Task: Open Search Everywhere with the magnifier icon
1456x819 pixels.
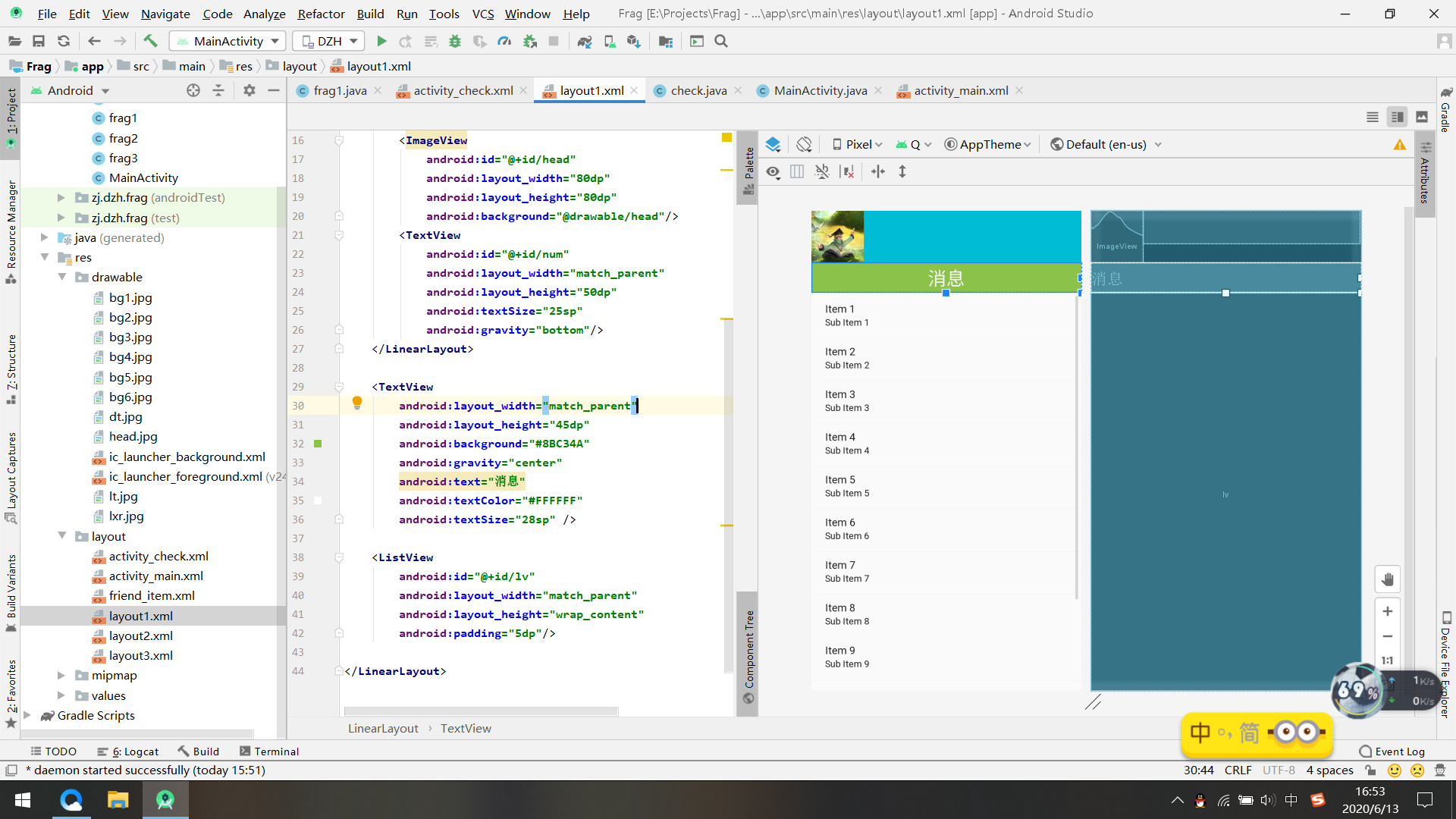Action: (720, 41)
